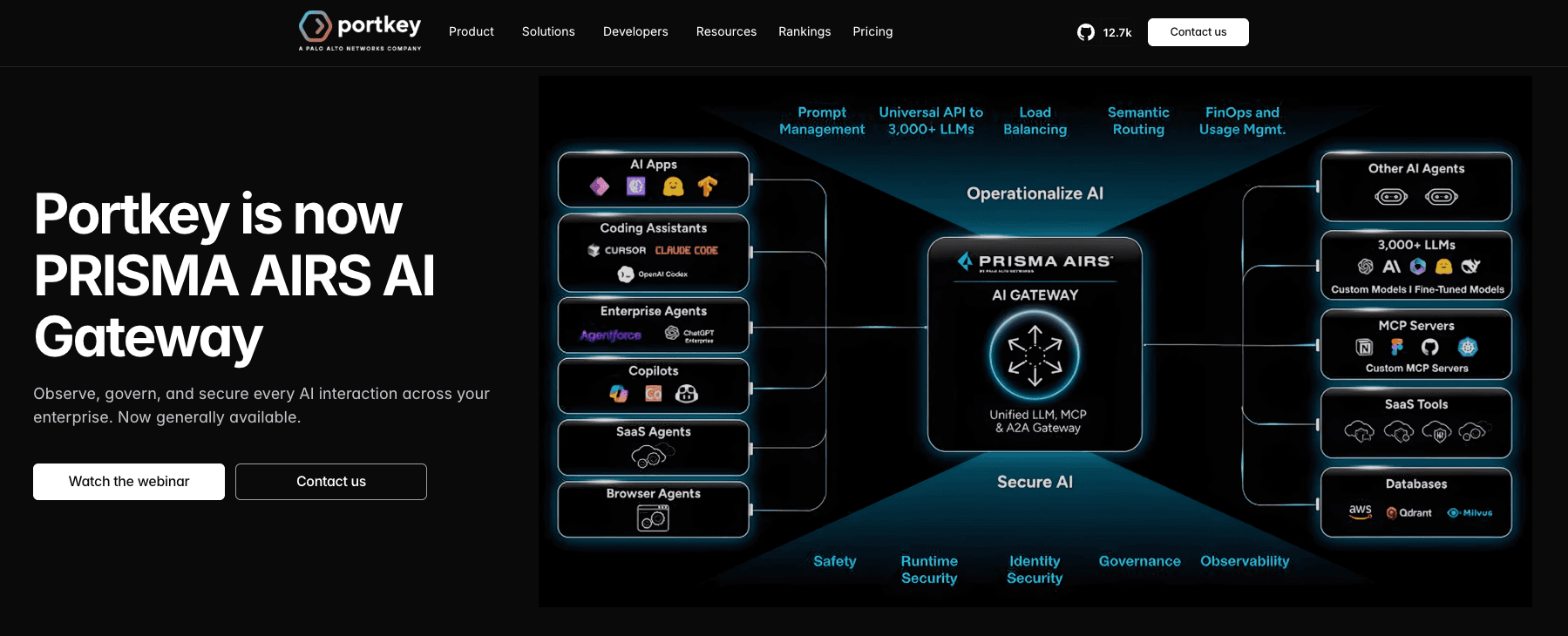The image size is (1568, 636).
Task: Click the purple diamond icon under AI Apps
Action: 600,186
